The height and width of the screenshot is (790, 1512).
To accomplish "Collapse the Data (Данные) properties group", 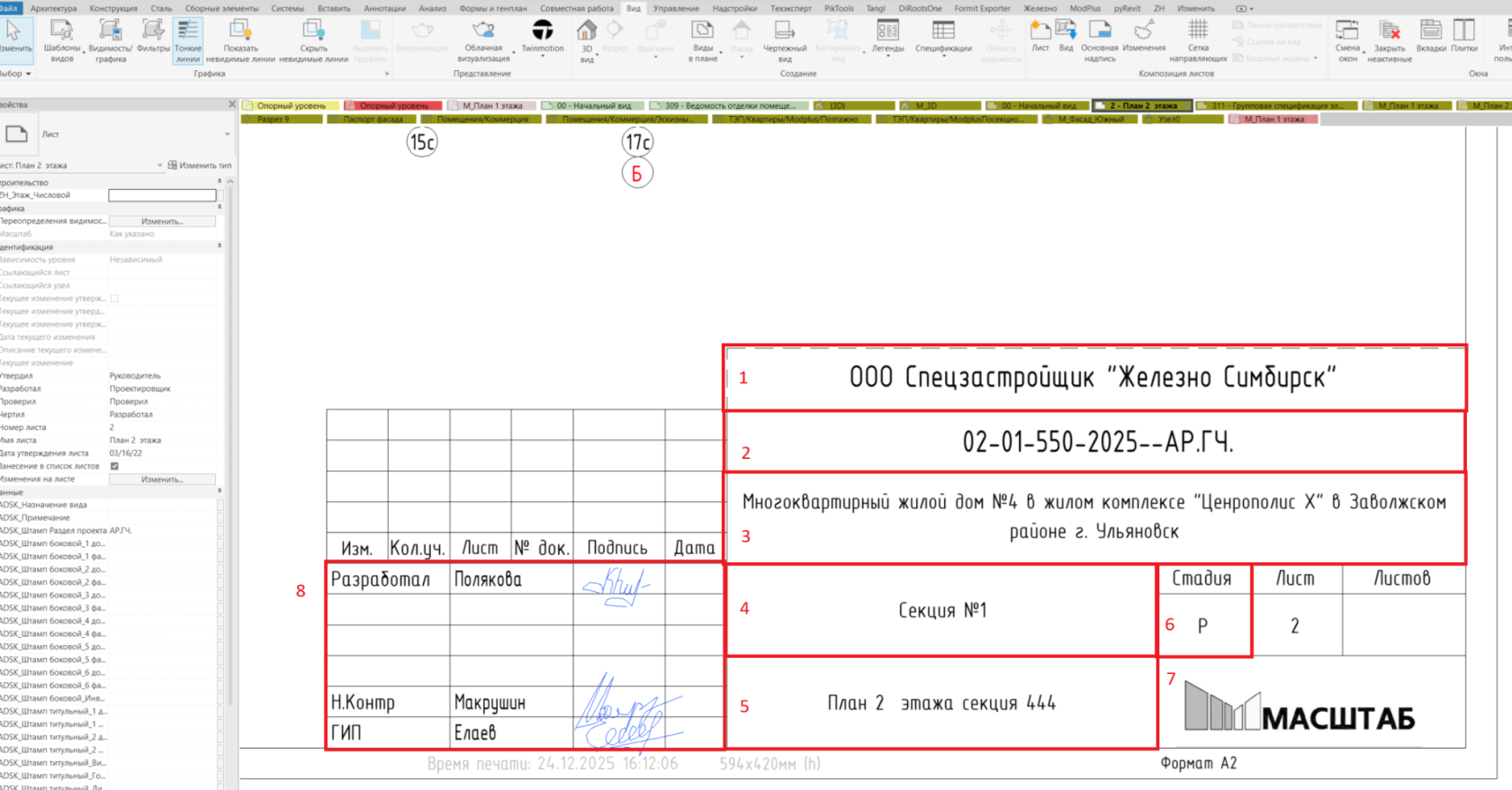I will point(220,492).
